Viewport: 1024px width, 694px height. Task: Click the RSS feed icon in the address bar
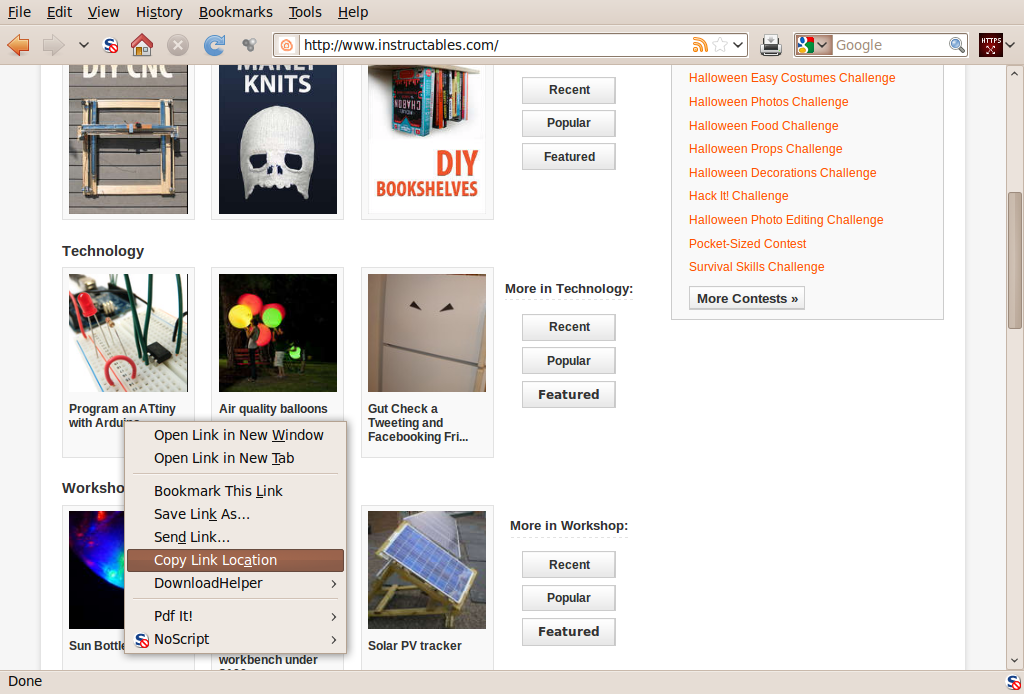(701, 44)
